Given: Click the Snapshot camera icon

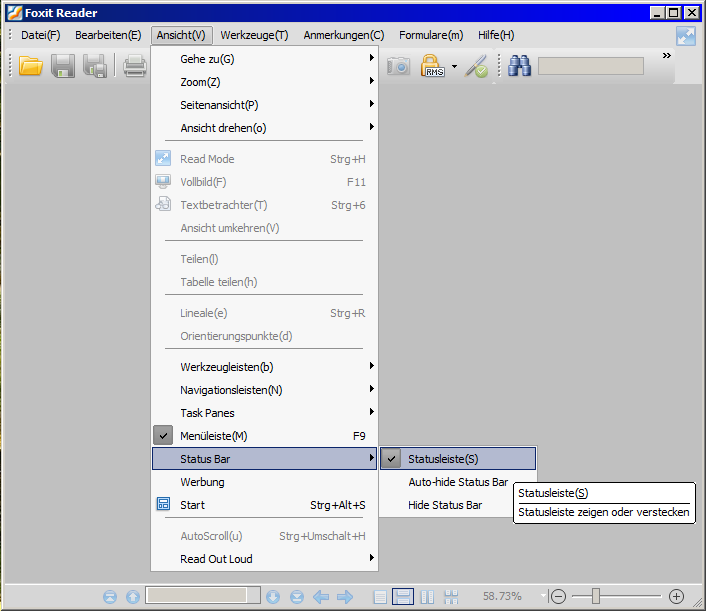Looking at the screenshot, I should point(398,66).
